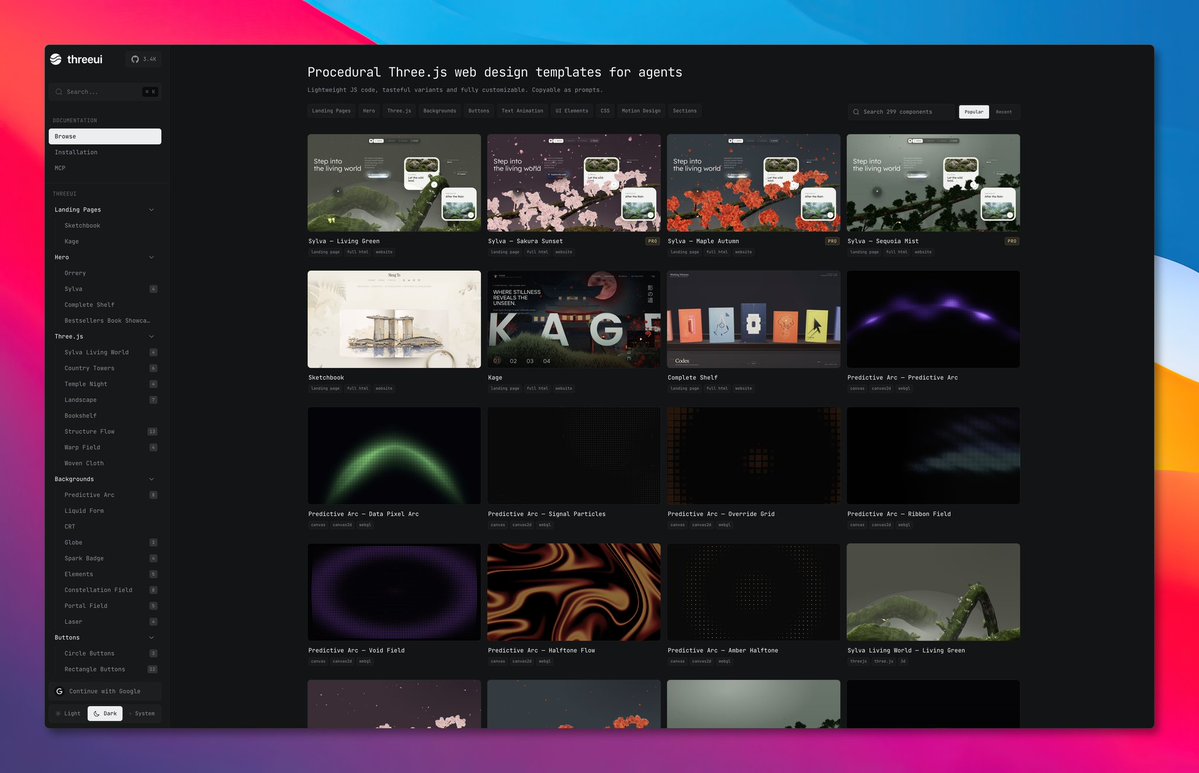Filter by Motion Design category chip

[x=641, y=111]
